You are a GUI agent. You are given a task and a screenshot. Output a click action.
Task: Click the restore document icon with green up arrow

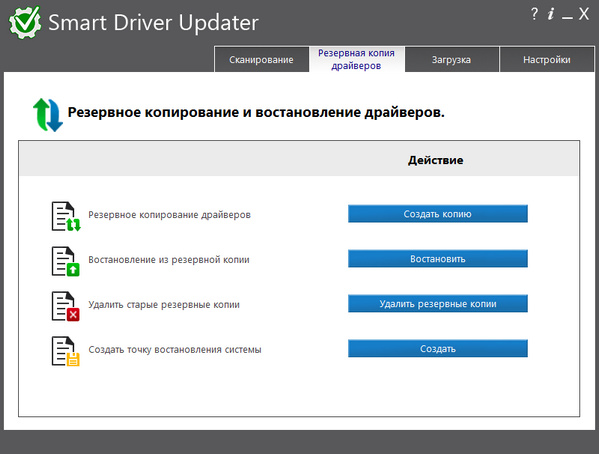[x=65, y=261]
